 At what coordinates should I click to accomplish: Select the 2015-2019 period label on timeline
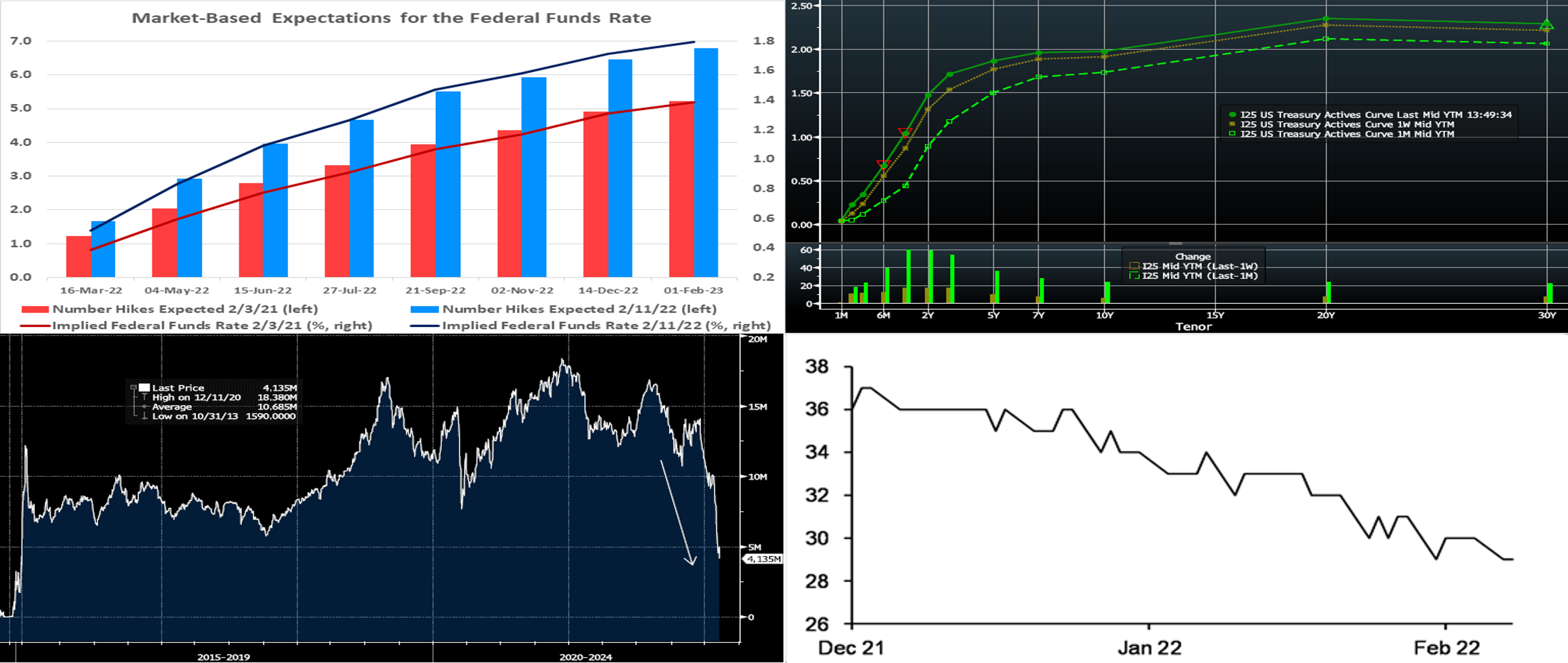(x=223, y=657)
